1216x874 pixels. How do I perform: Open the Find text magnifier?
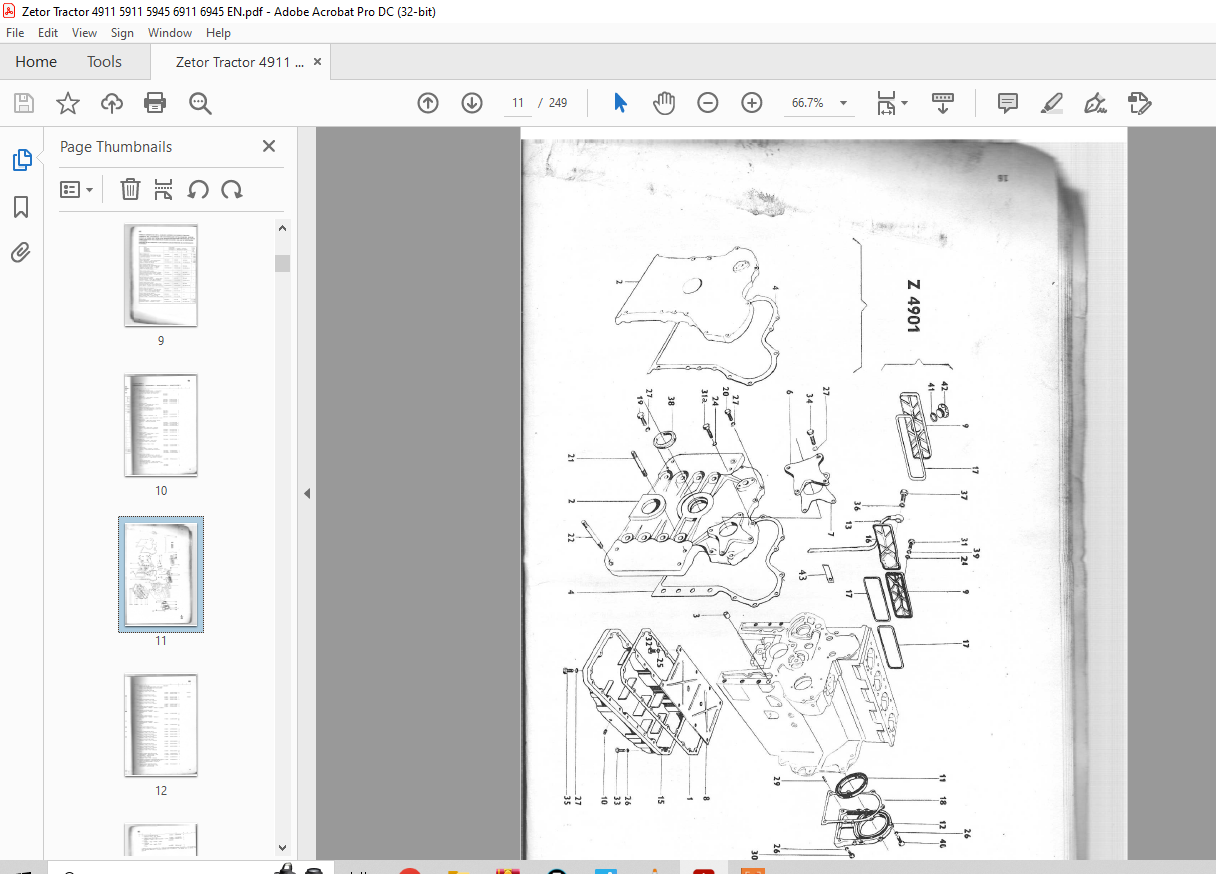coord(199,103)
